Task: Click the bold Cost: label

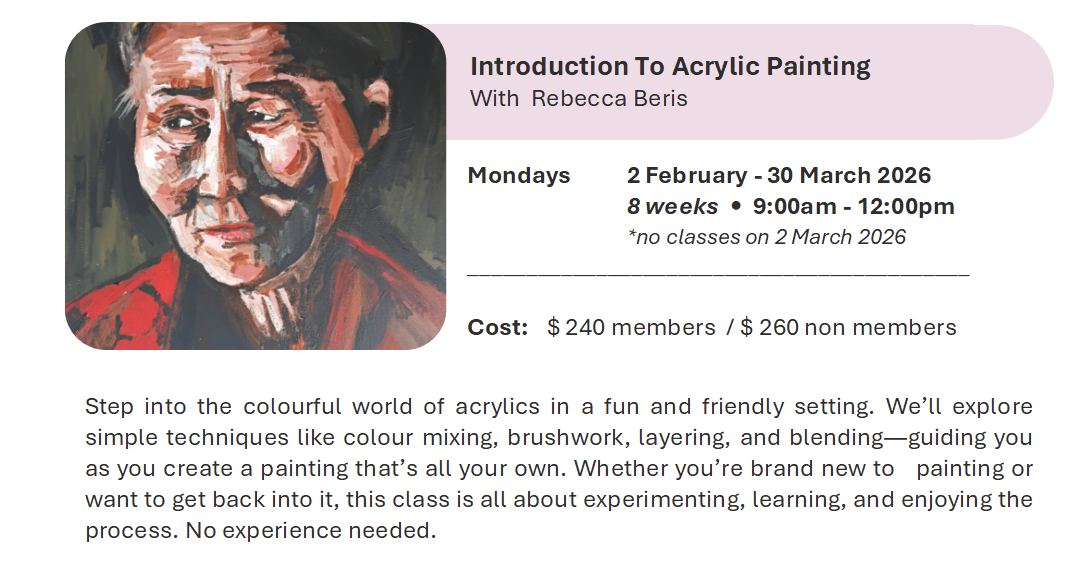Action: [498, 327]
